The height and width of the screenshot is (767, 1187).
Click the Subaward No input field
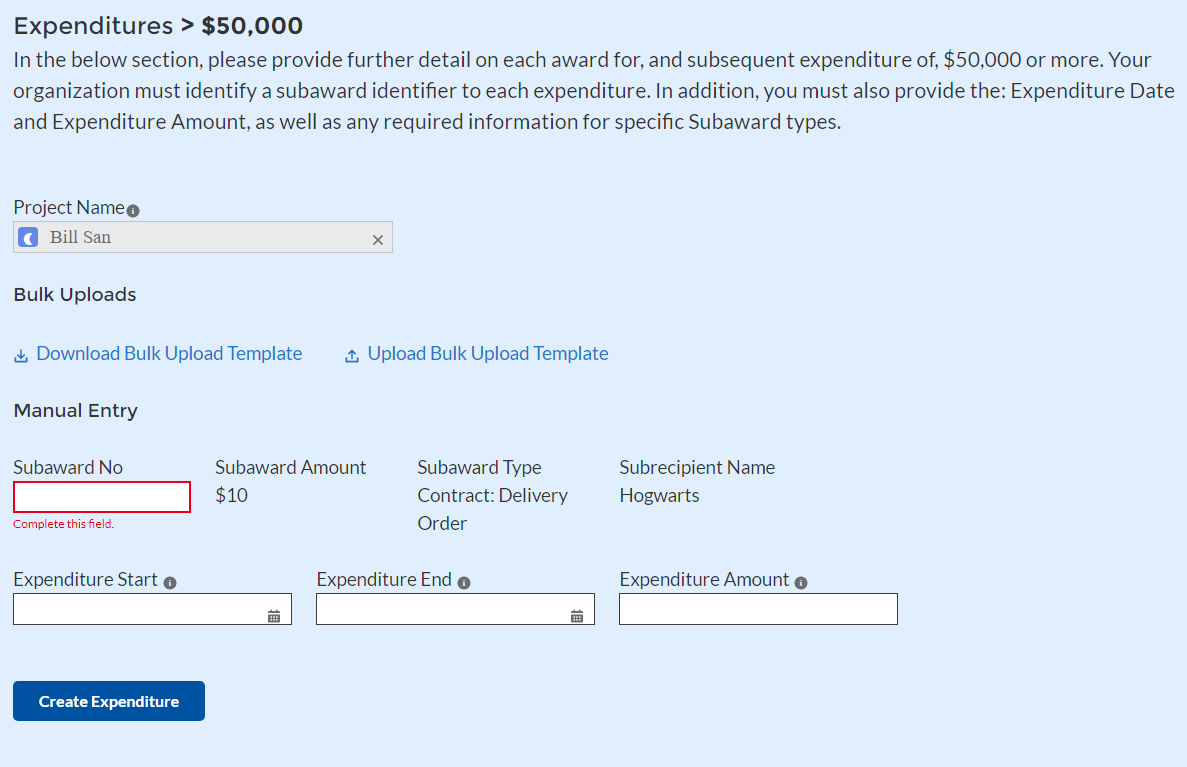[102, 497]
